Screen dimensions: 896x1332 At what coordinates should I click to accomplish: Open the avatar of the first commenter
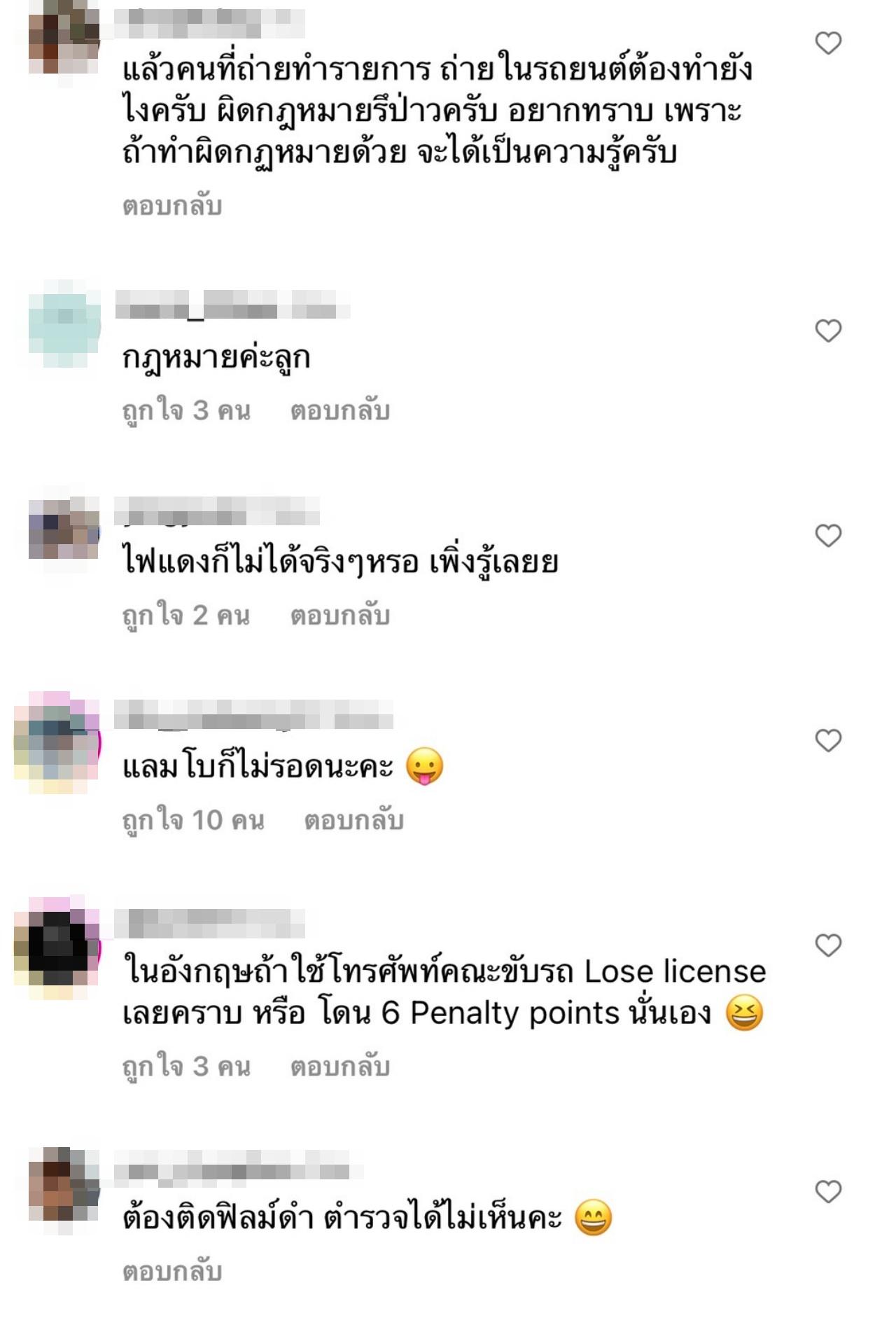tap(64, 39)
